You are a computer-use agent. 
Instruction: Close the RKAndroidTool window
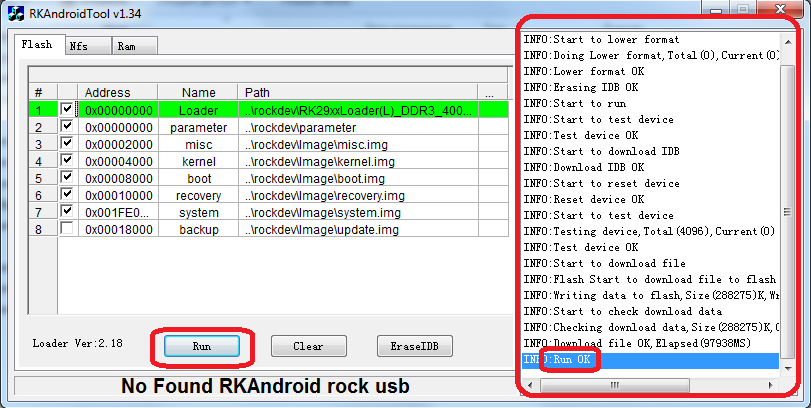(780, 8)
